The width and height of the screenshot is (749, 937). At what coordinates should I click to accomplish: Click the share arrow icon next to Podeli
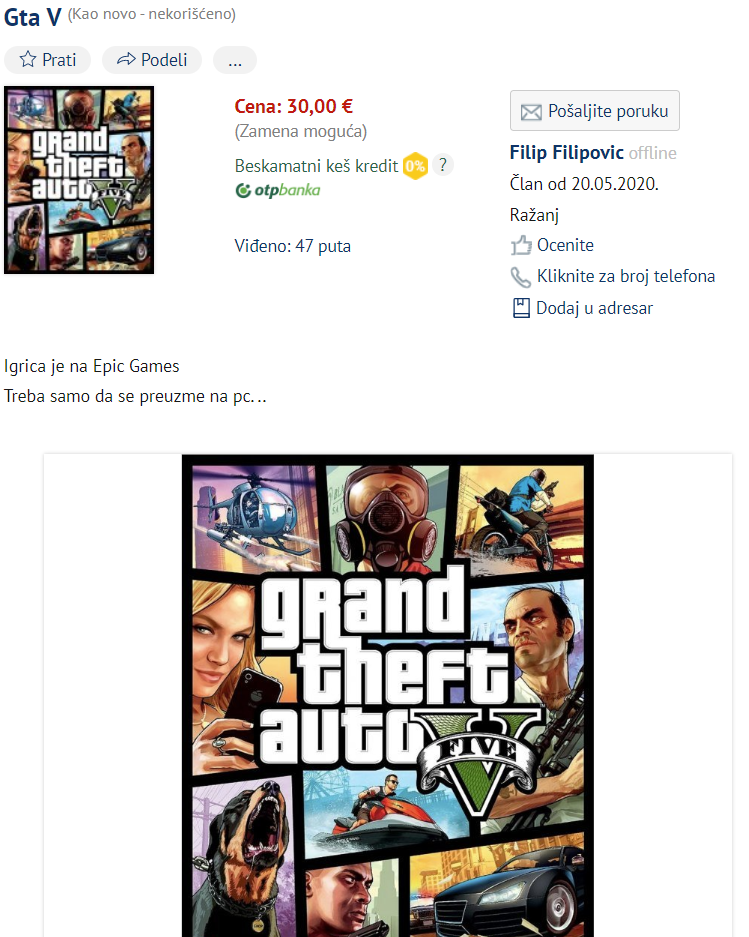[126, 59]
